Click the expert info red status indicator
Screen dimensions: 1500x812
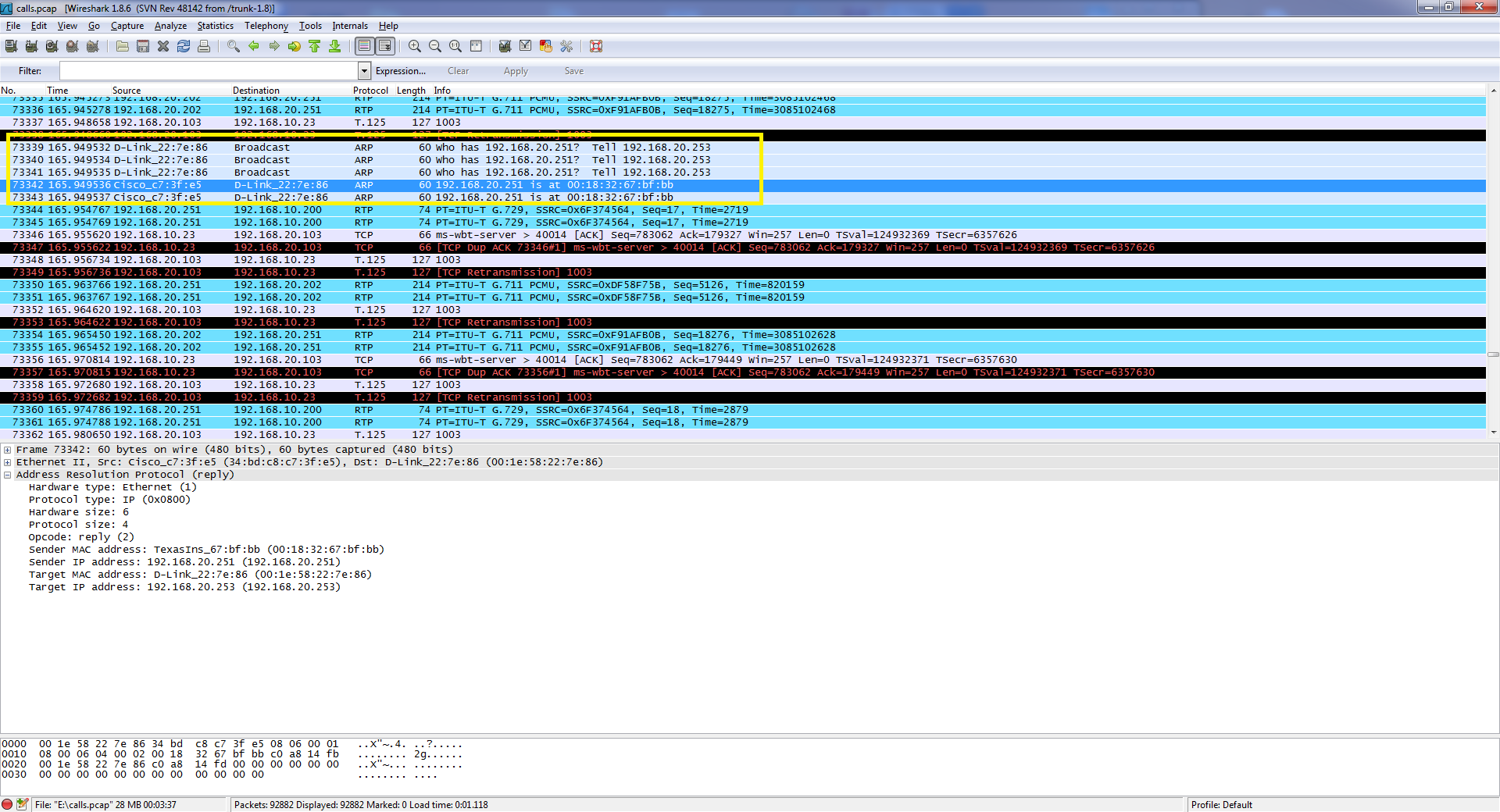pos(8,804)
